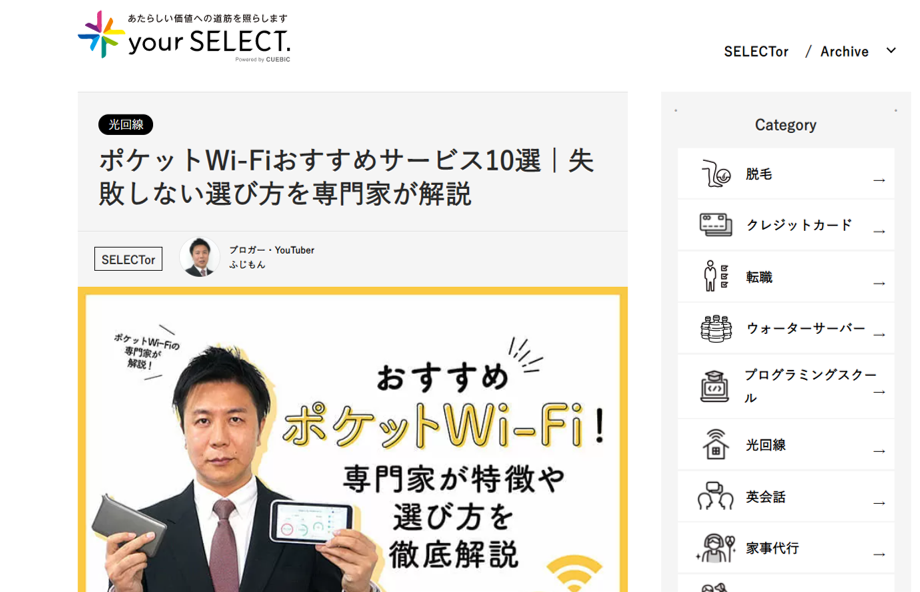Select the 光回線 house Wi-Fi icon
The height and width of the screenshot is (592, 920).
pos(715,444)
